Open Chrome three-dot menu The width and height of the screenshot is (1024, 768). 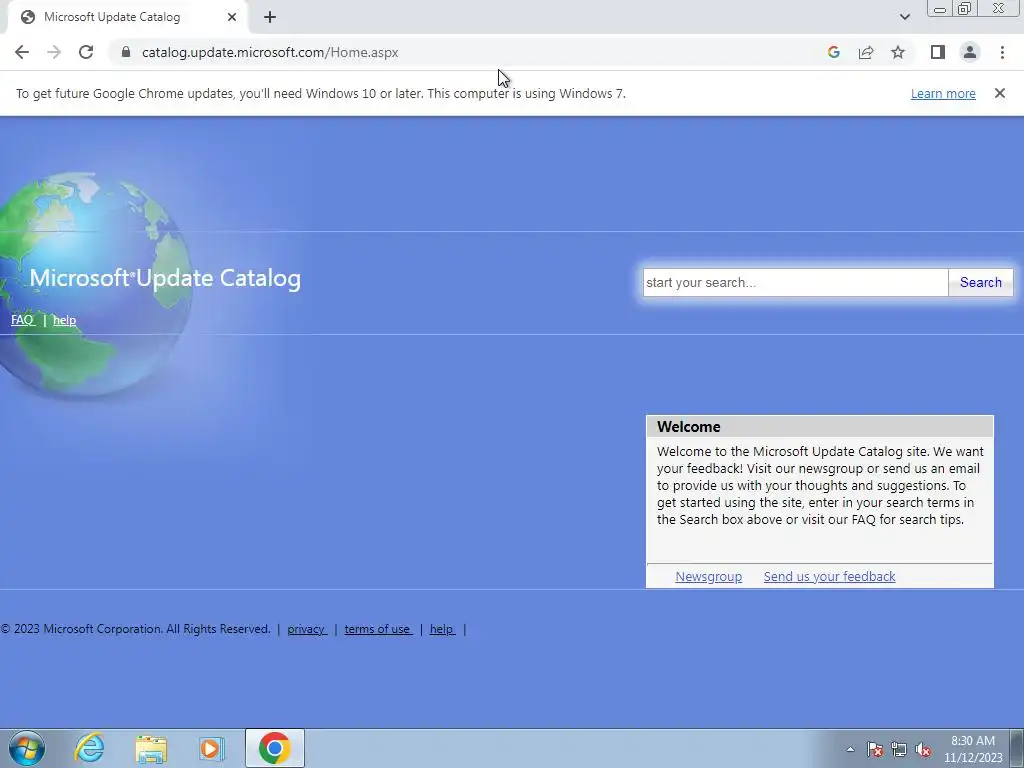[1002, 52]
